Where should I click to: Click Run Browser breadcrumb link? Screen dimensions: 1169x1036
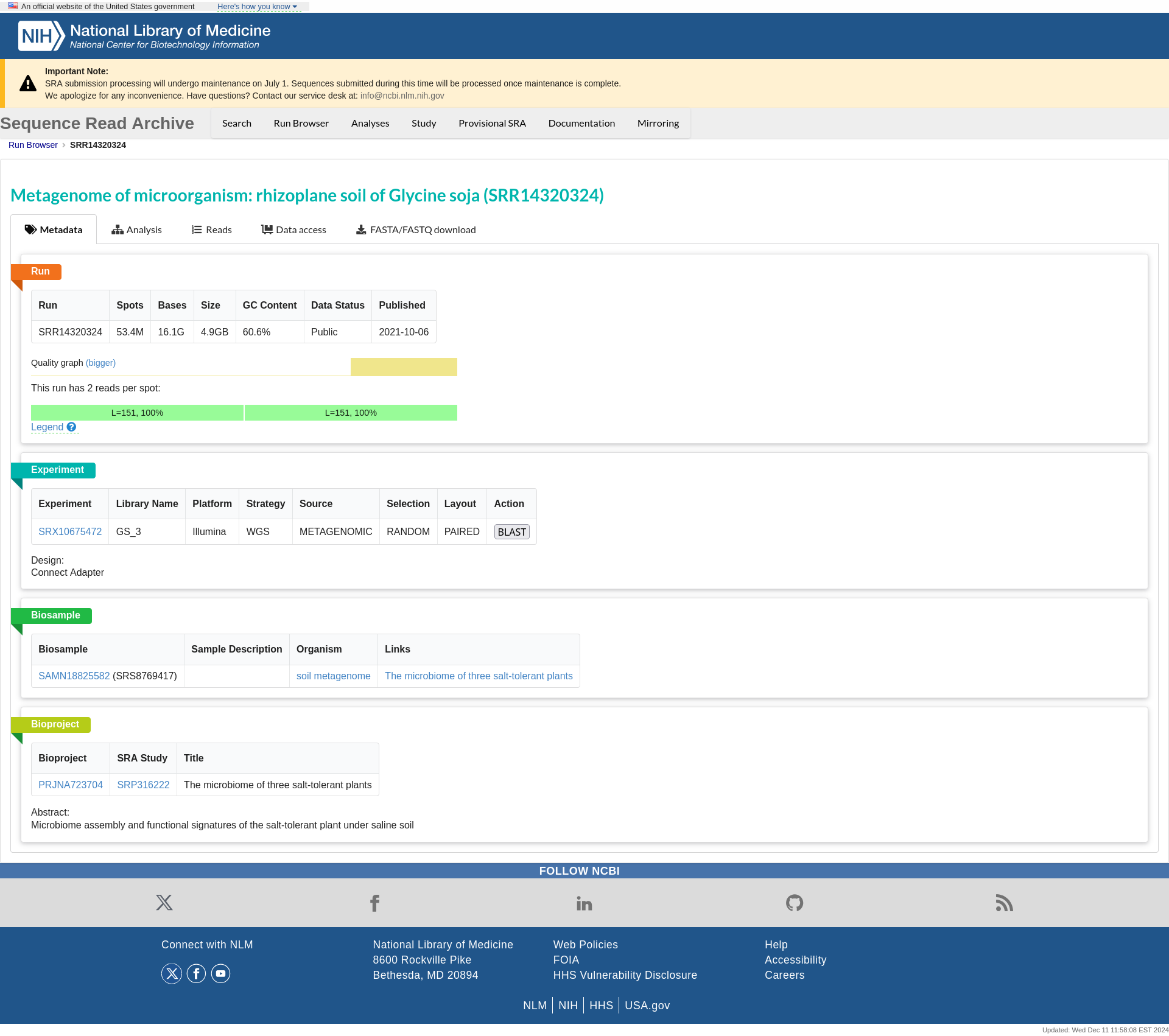coord(33,145)
